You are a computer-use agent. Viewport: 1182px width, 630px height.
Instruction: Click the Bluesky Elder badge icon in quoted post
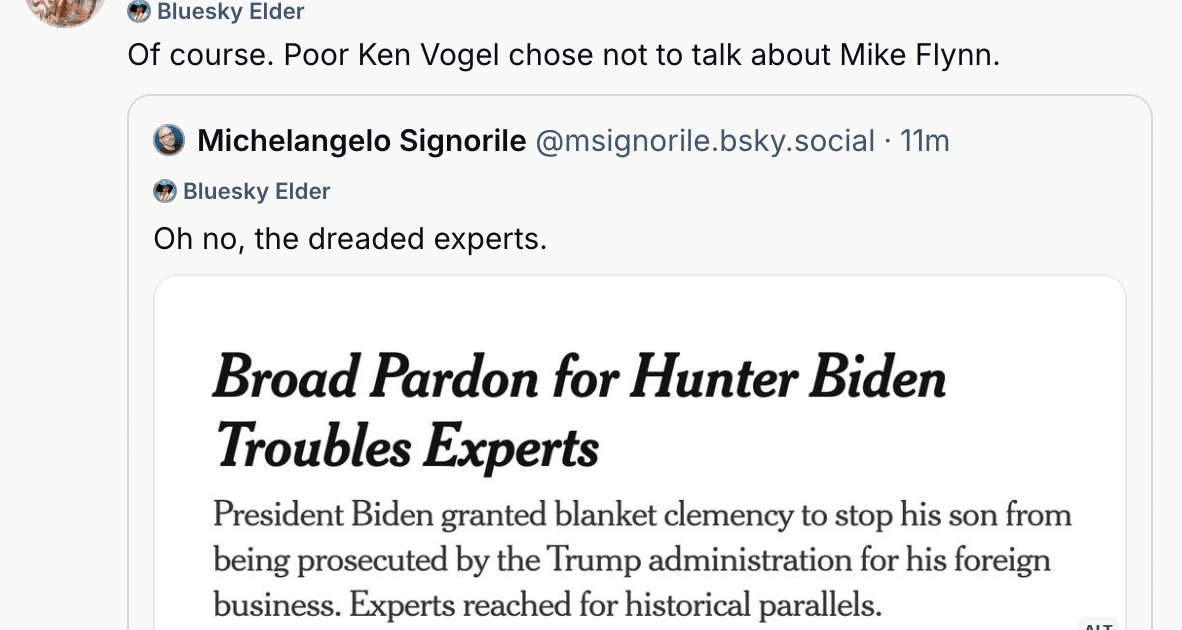coord(165,191)
